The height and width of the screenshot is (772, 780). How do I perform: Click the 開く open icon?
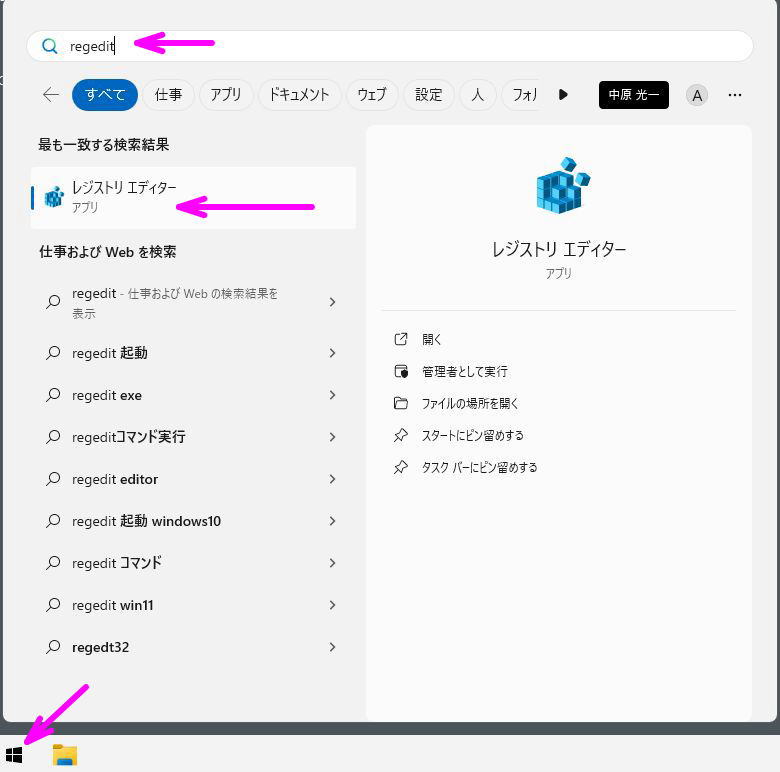401,339
